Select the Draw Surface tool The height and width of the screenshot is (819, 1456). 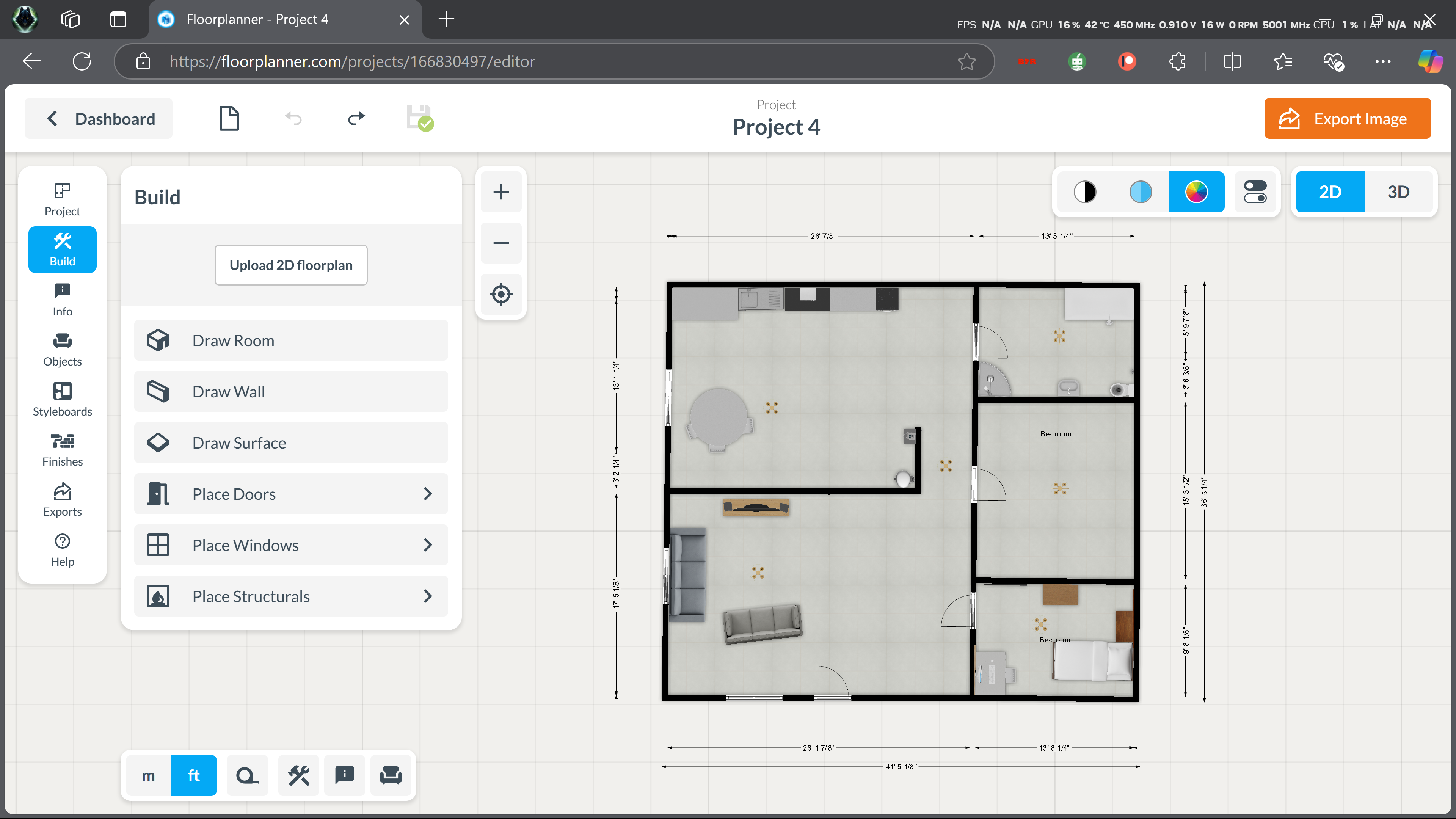[x=291, y=442]
